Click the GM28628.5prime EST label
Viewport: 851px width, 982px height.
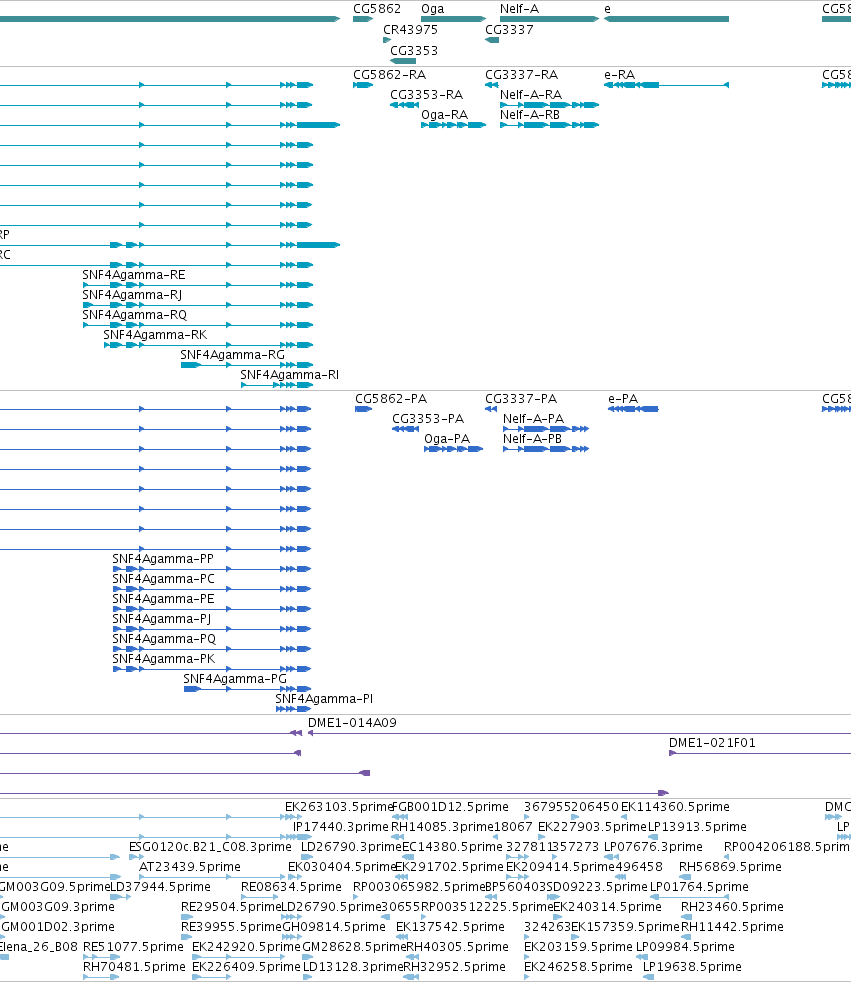pos(354,948)
